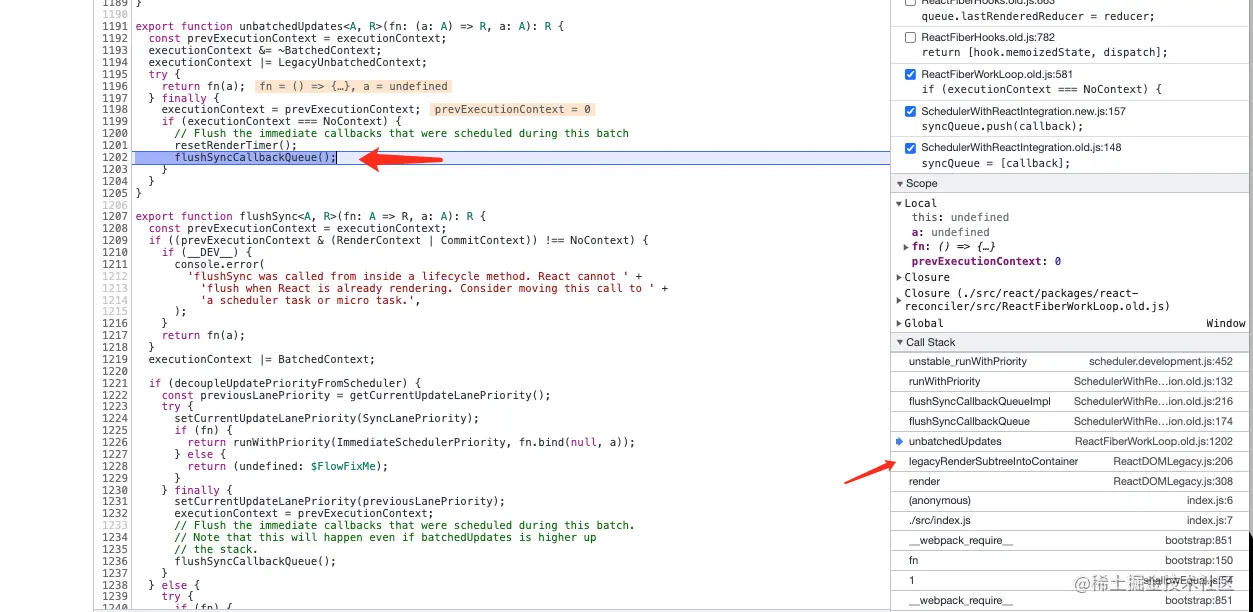Viewport: 1253px width, 612px height.
Task: Select (anonymous) call stack frame
Action: point(1071,500)
